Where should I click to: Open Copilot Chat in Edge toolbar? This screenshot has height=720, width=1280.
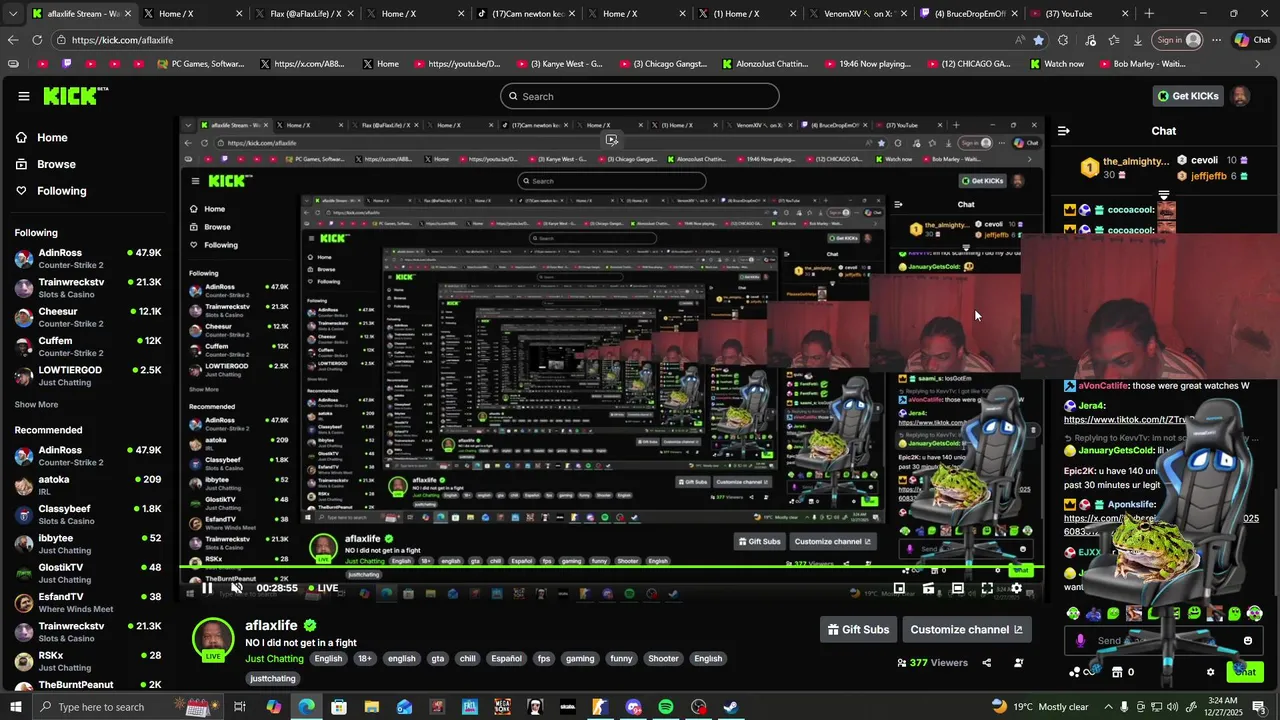click(1253, 40)
